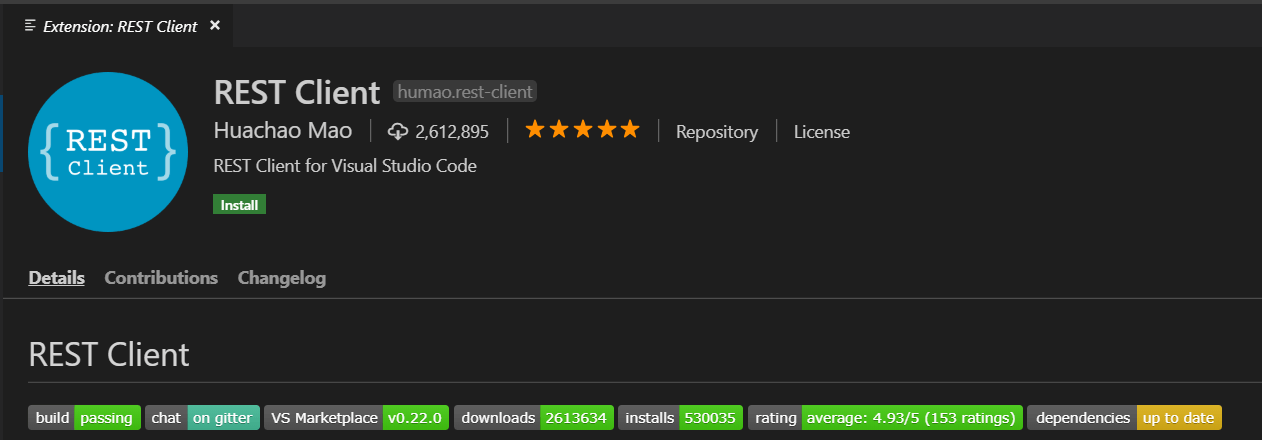Close the Extension: REST Client tab
Screen dimensions: 1262x440
point(214,26)
